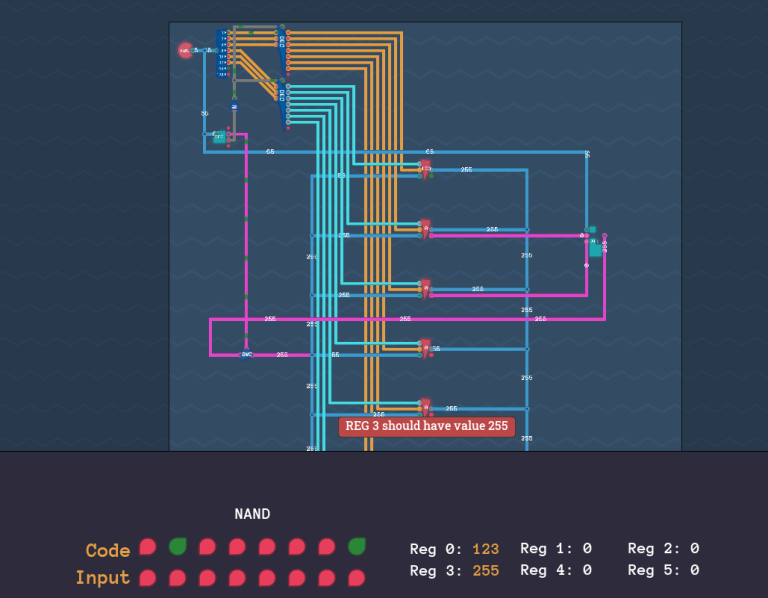The width and height of the screenshot is (768, 598).
Task: Click the second red register from top
Action: [x=425, y=228]
